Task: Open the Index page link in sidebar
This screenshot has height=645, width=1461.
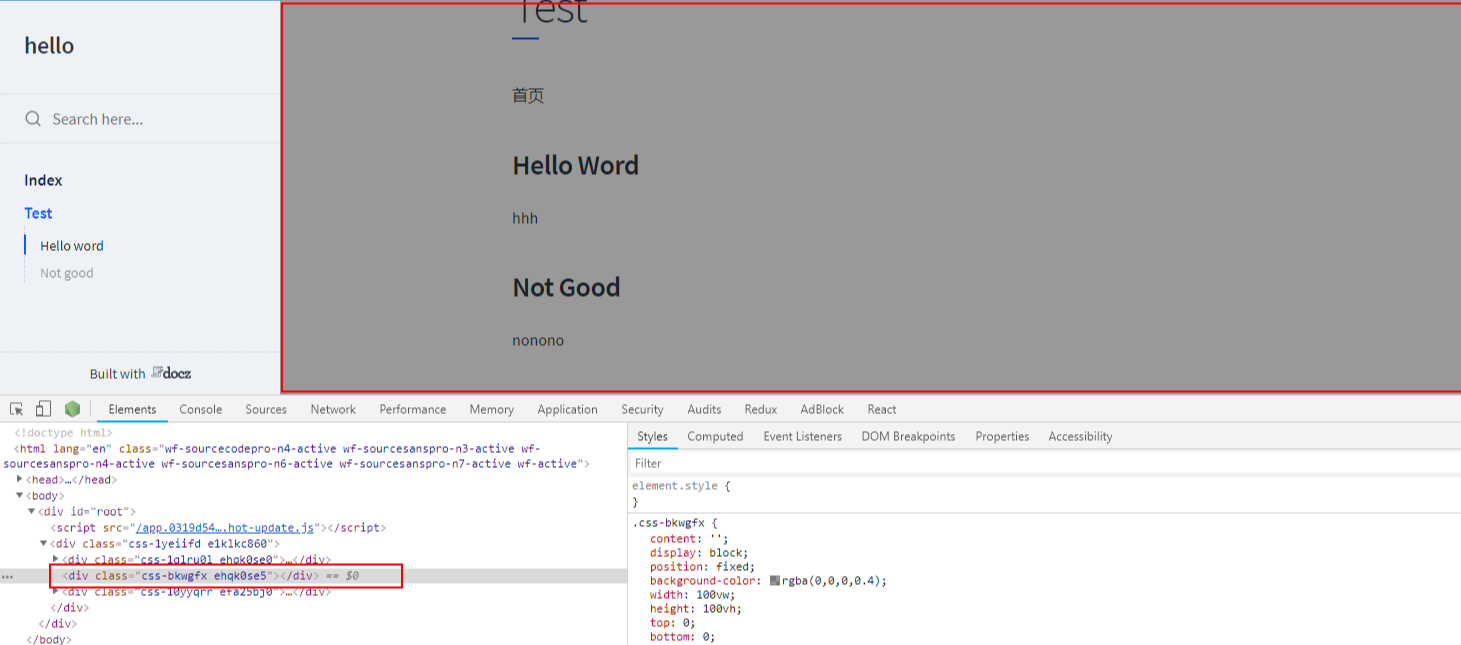Action: pos(43,180)
